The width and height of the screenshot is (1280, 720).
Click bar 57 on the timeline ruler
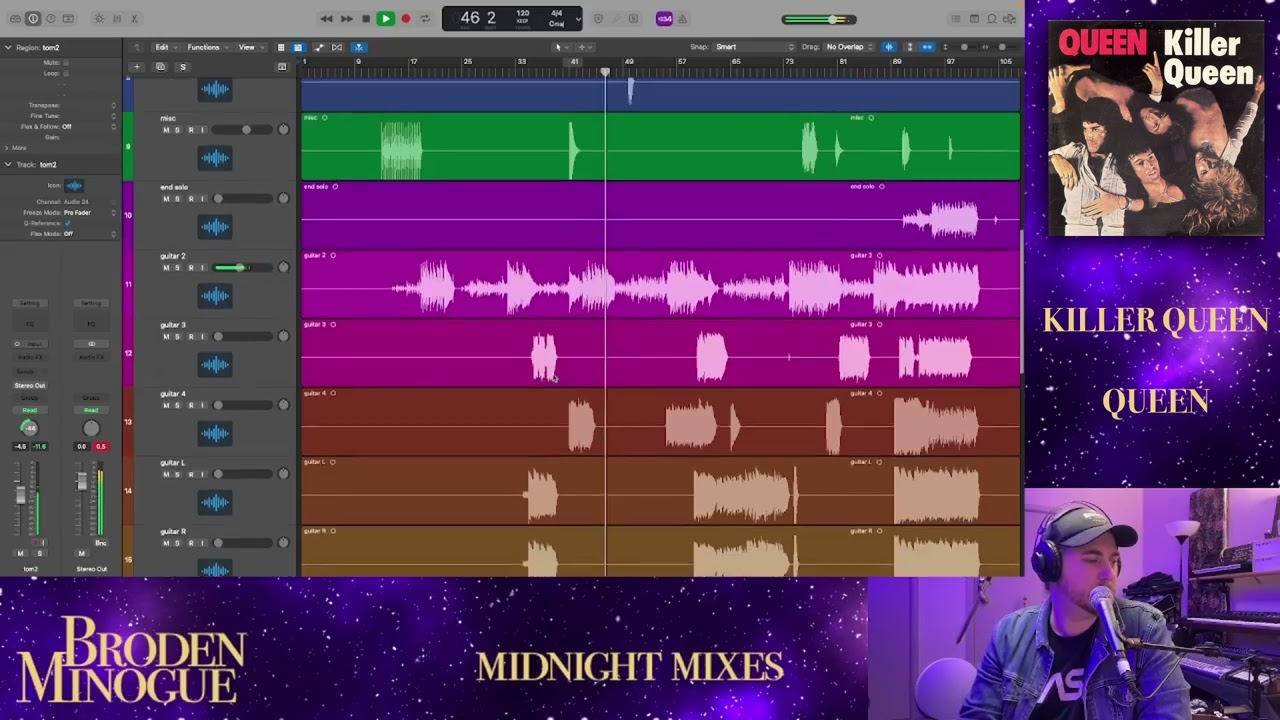point(682,62)
